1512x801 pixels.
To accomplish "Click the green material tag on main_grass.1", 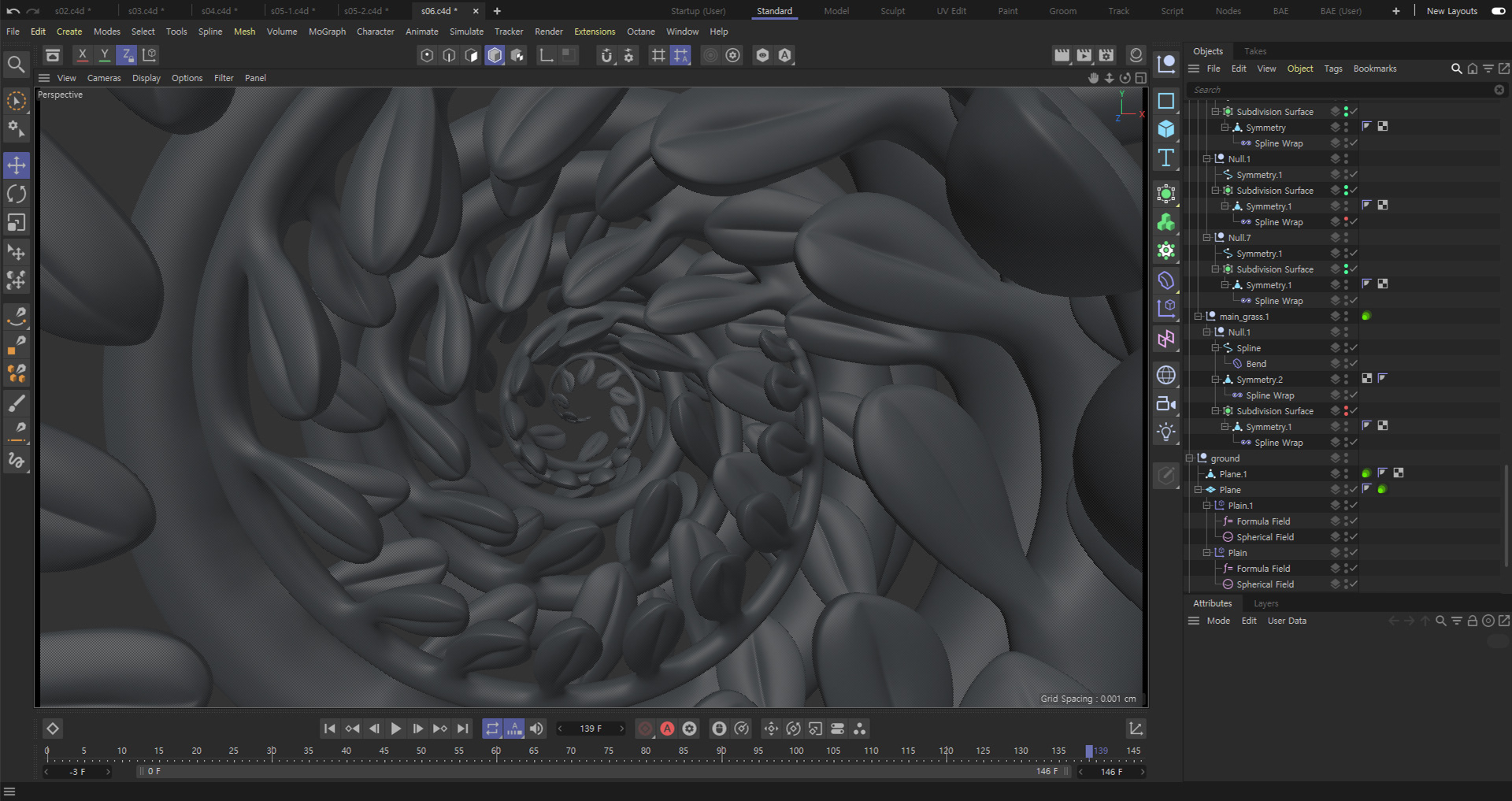I will click(x=1366, y=316).
